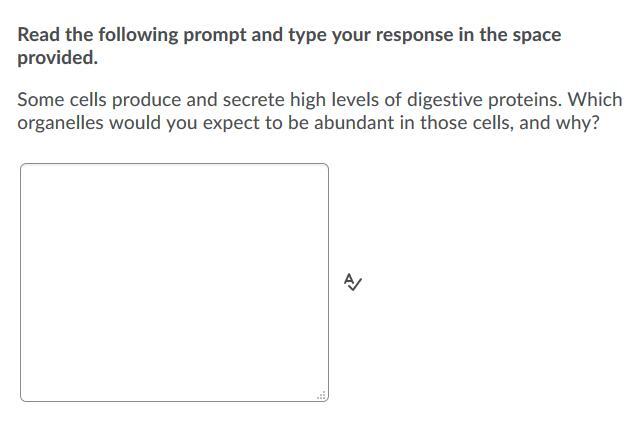Click inside the empty response text box

pyautogui.click(x=174, y=282)
